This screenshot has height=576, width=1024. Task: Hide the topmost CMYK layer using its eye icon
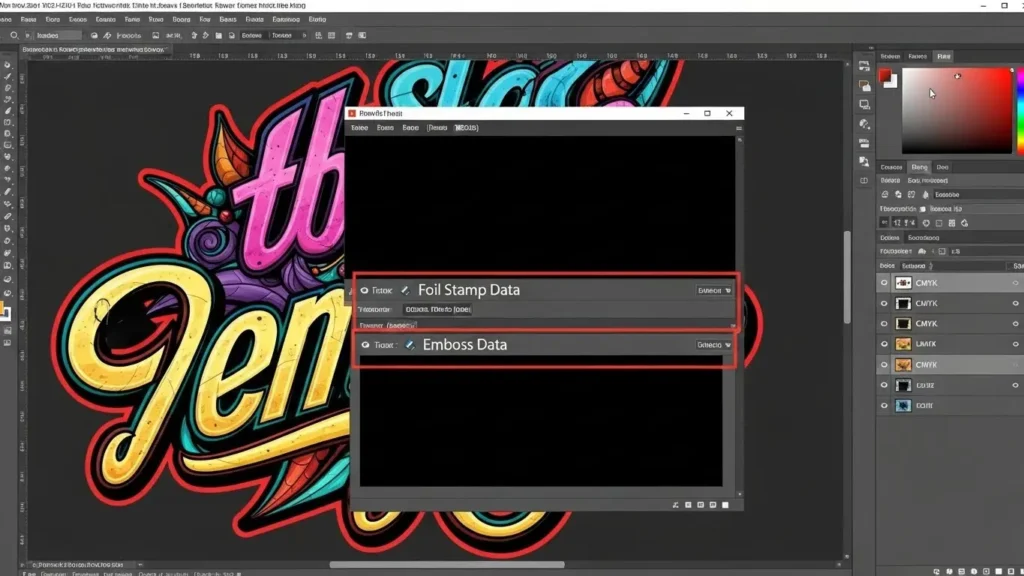click(x=884, y=284)
